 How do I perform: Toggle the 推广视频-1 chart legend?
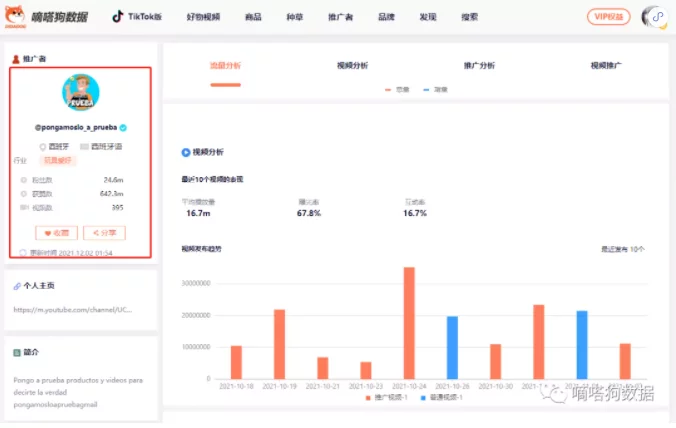click(x=386, y=398)
